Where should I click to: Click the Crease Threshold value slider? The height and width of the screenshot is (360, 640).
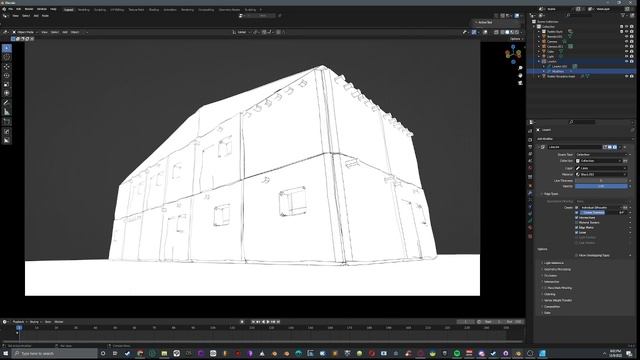pos(603,212)
